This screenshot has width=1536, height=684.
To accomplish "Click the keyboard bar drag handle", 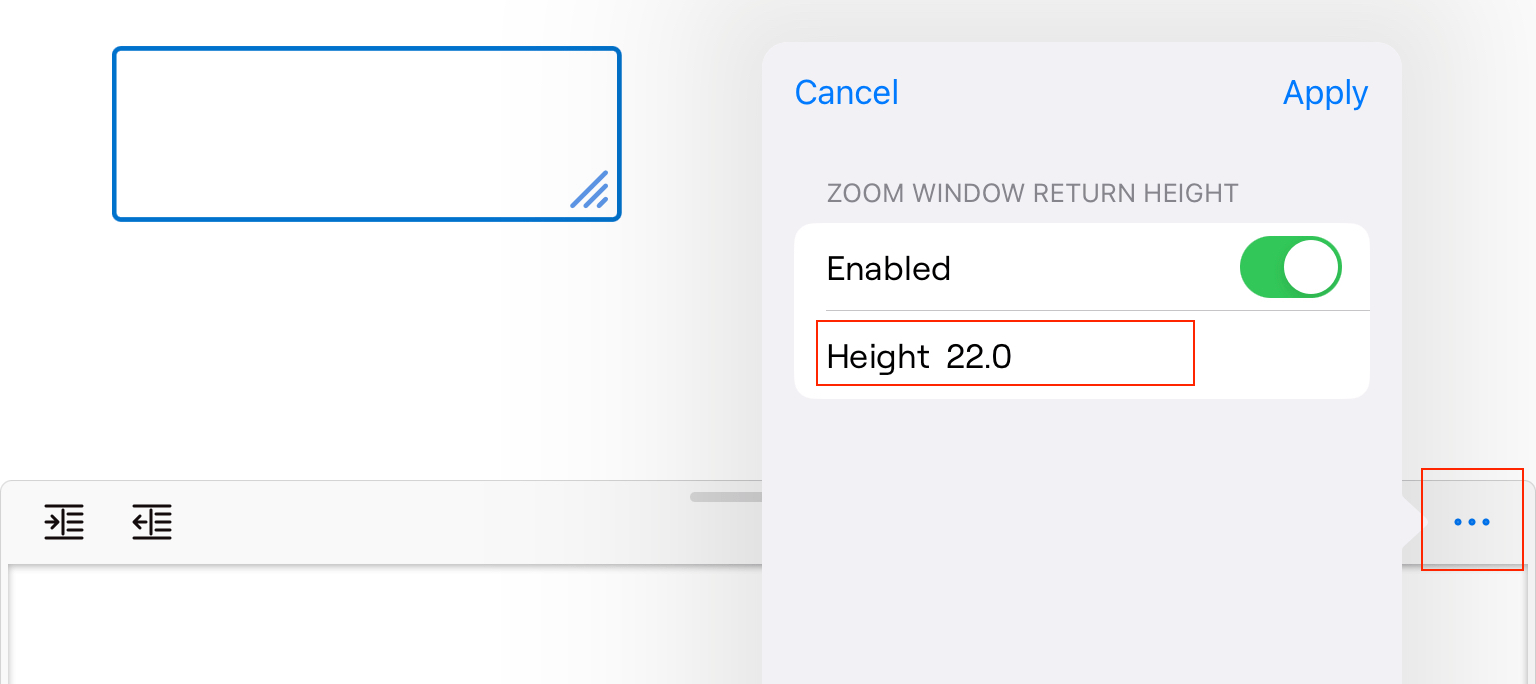I will pos(725,495).
